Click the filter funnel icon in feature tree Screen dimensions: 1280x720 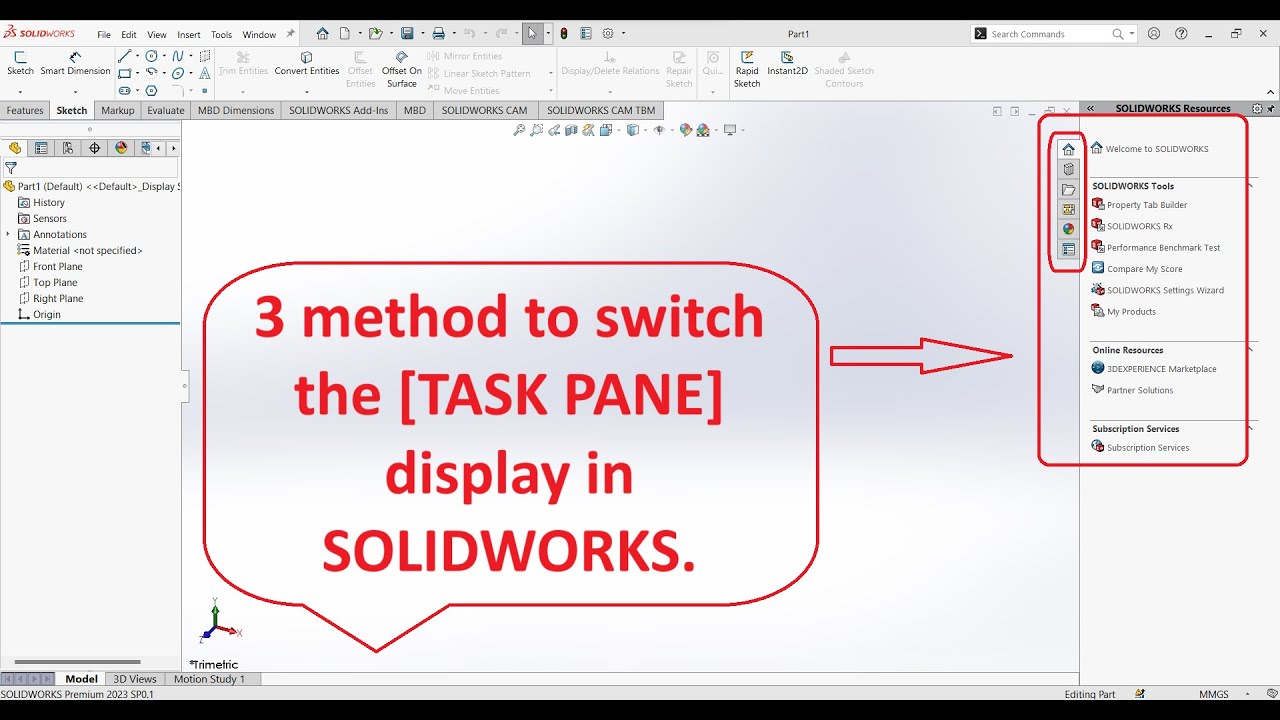coord(11,168)
